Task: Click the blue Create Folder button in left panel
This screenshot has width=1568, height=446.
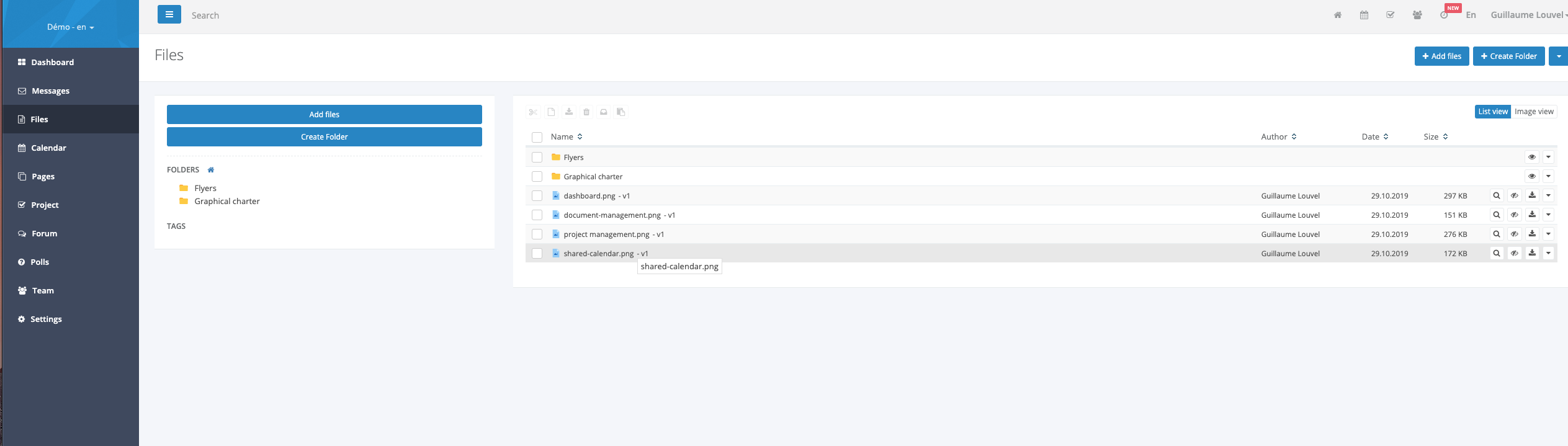Action: pyautogui.click(x=324, y=136)
